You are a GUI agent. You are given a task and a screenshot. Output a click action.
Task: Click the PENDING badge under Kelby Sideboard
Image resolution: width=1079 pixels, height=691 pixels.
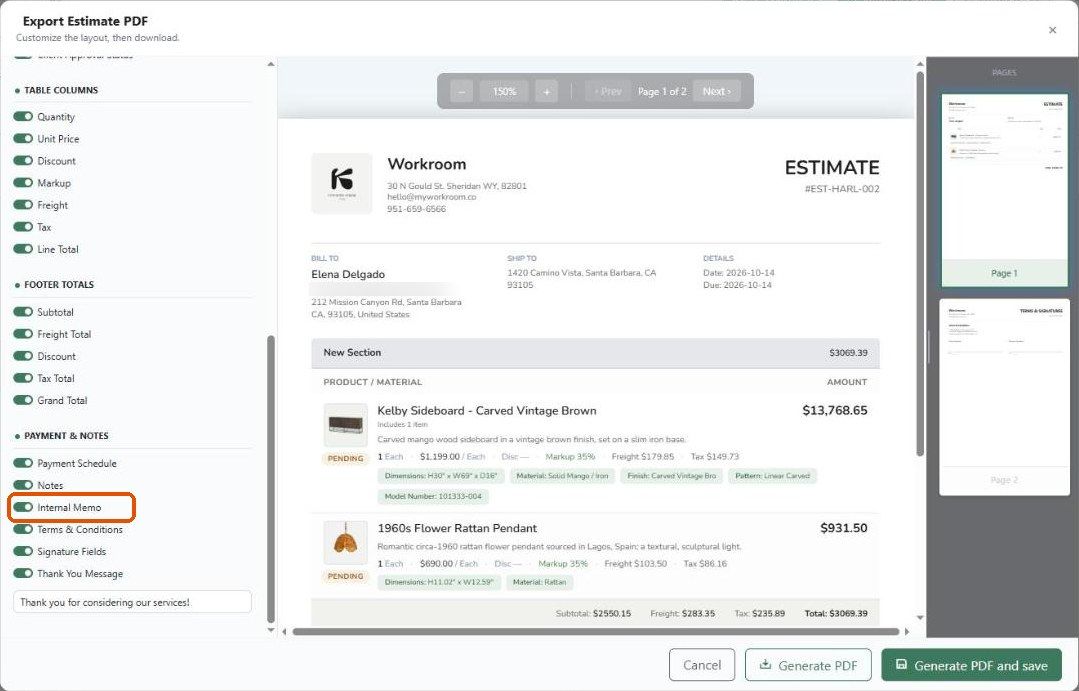345,458
